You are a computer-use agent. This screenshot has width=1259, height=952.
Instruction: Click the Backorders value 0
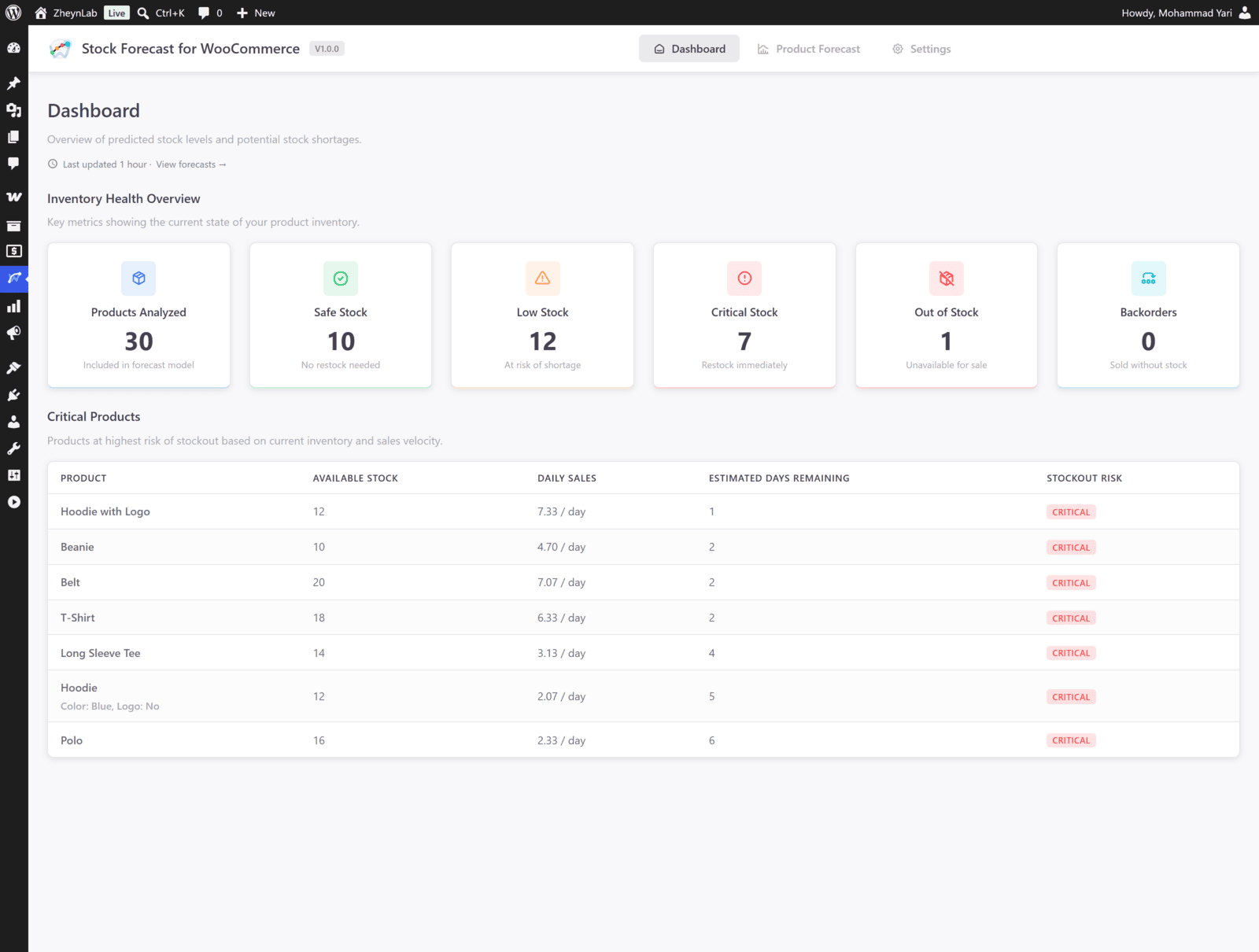[1149, 341]
